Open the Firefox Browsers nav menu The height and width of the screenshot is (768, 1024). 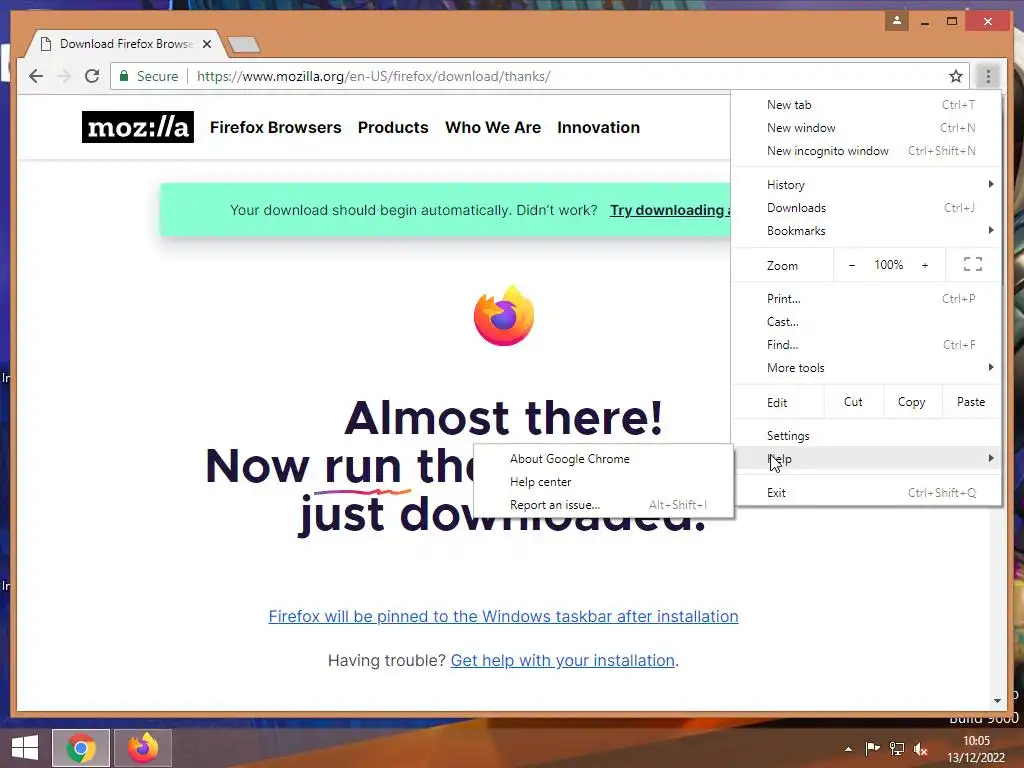276,127
